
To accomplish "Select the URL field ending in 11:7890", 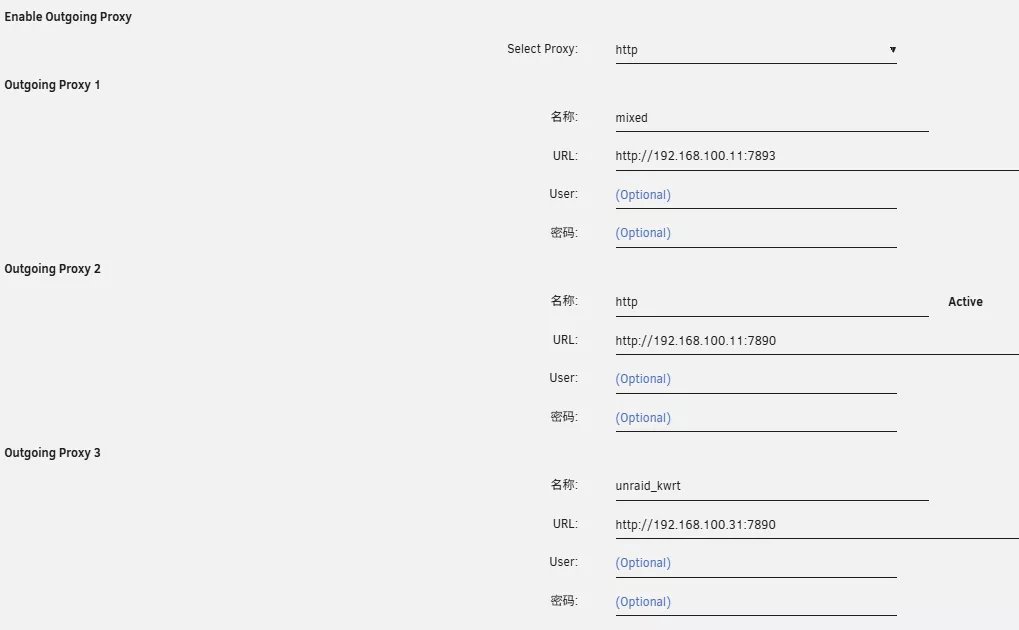I will point(816,341).
